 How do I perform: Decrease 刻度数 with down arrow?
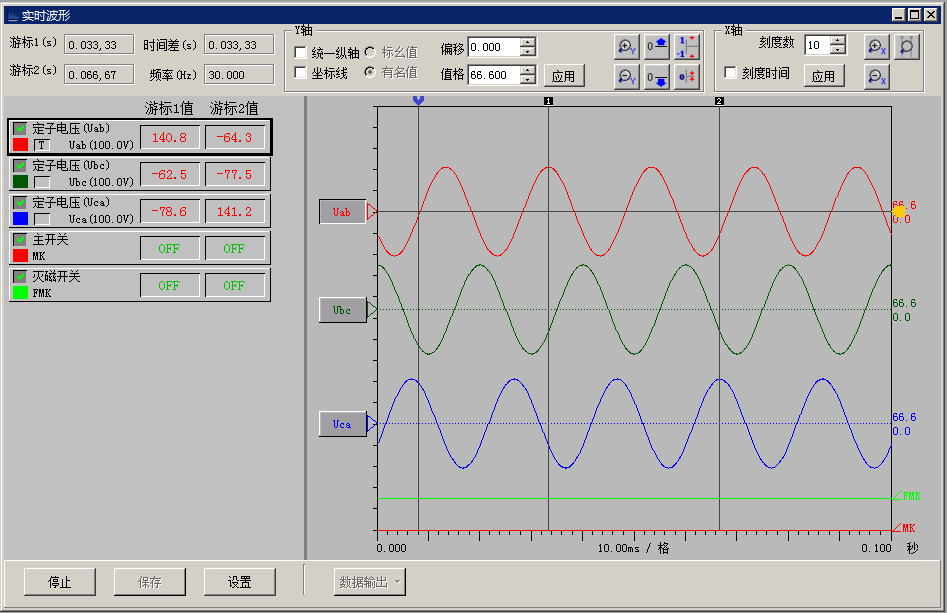838,50
